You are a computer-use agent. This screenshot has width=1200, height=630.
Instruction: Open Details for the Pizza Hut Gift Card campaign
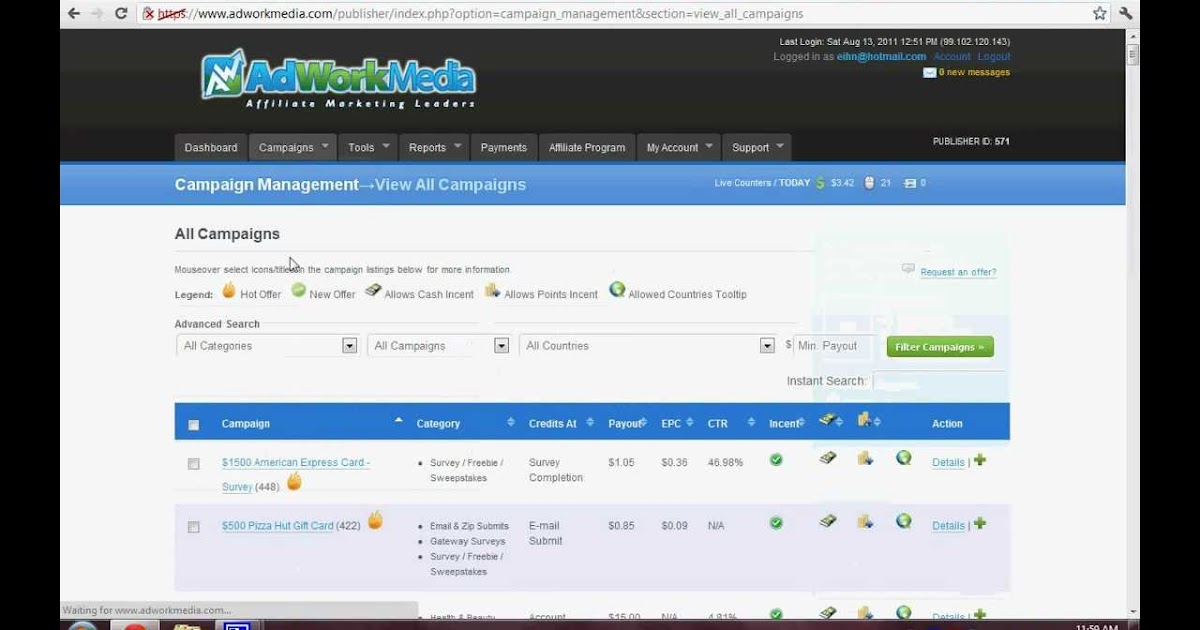tap(947, 525)
